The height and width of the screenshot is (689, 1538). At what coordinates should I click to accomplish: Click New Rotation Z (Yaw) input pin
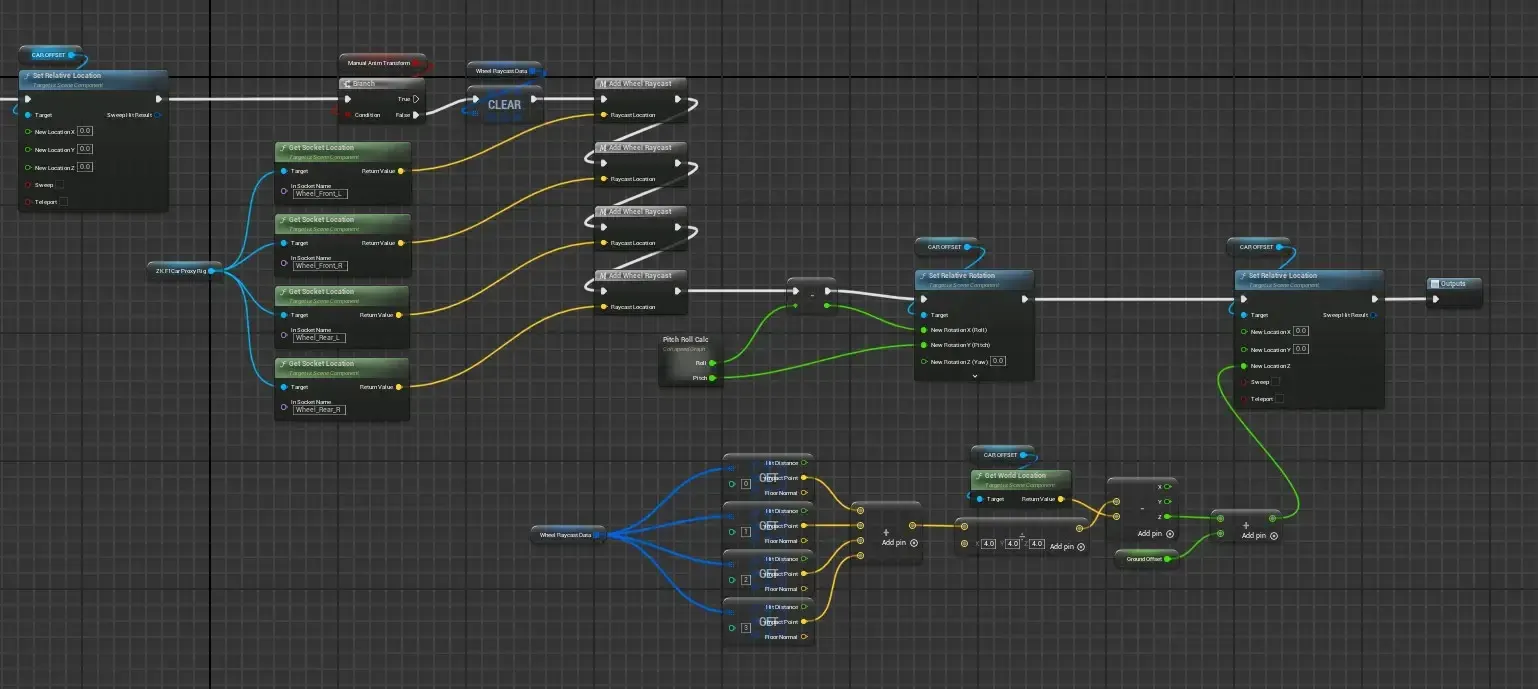pos(924,361)
